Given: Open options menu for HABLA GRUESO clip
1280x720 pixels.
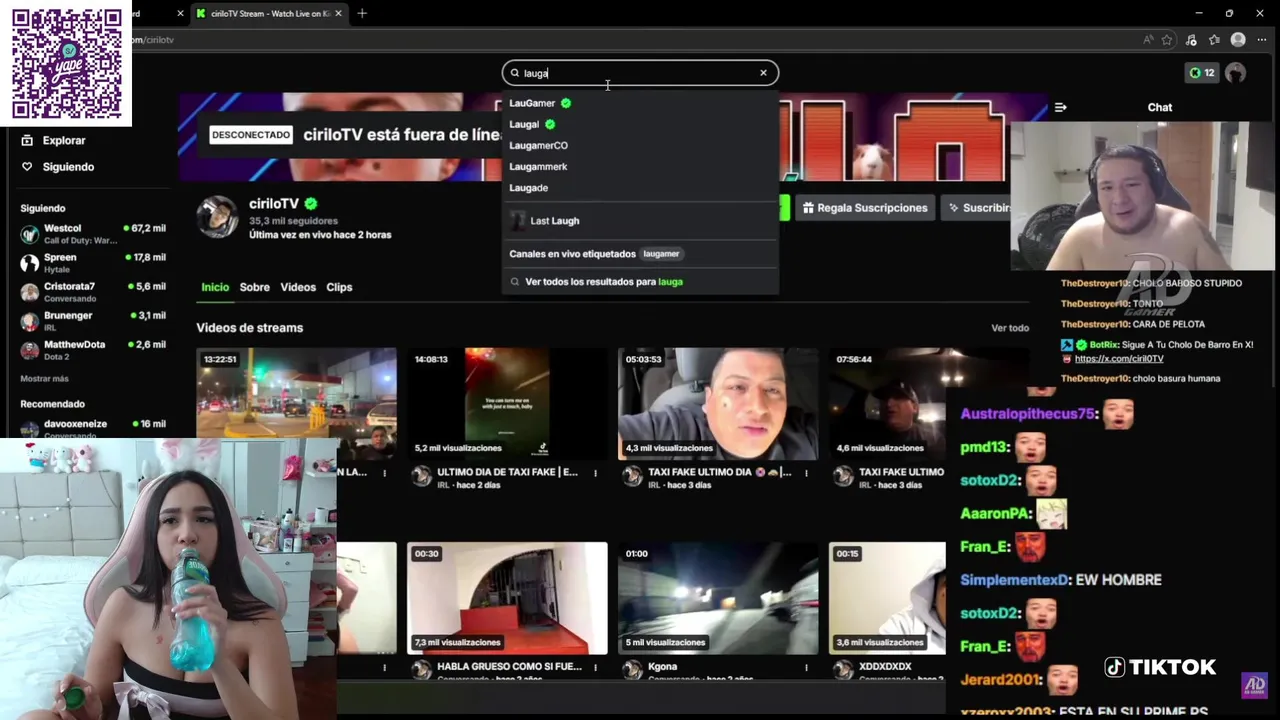Looking at the screenshot, I should [x=595, y=667].
